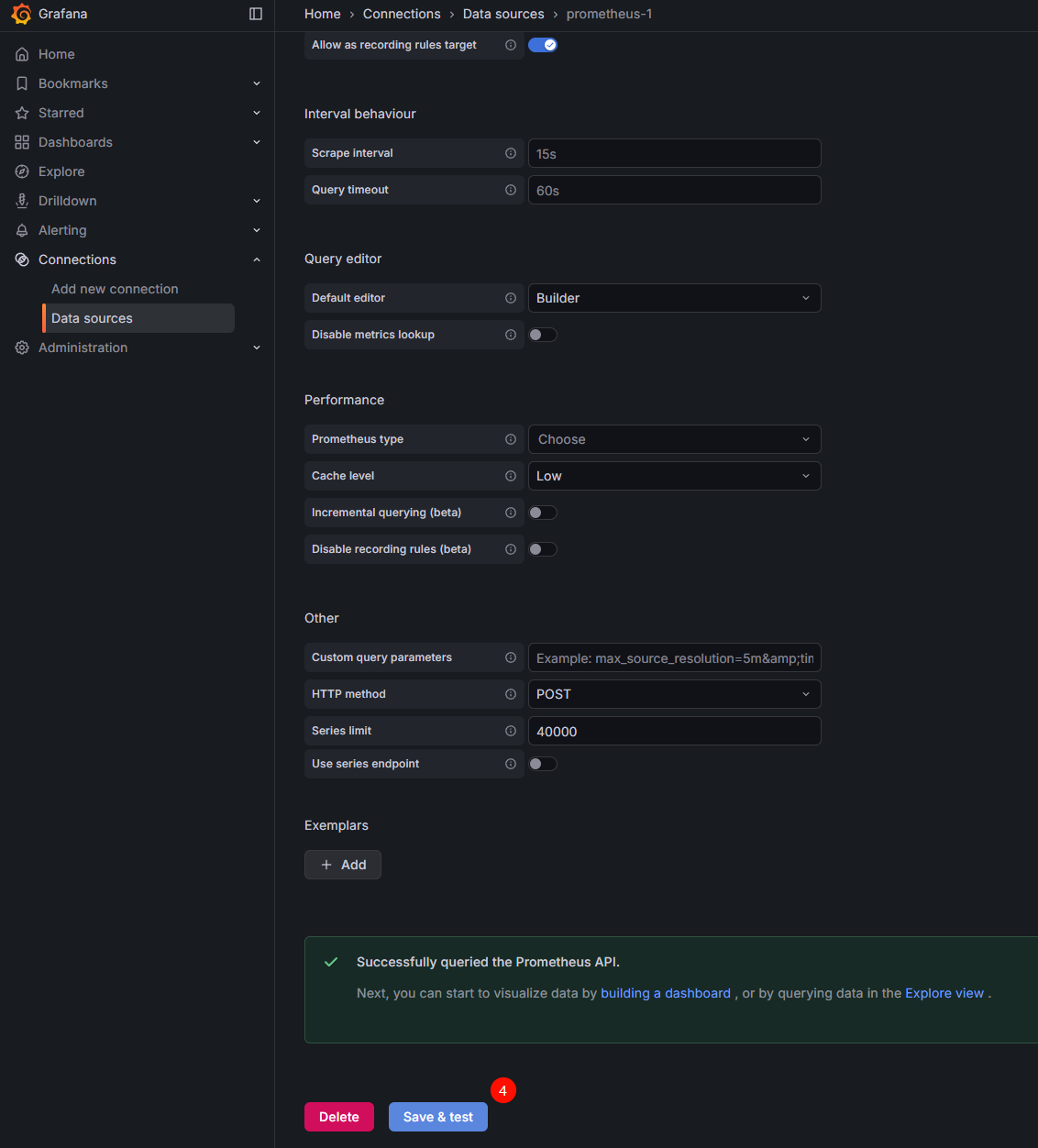This screenshot has height=1148, width=1038.
Task: Follow the building a dashboard link
Action: [x=665, y=993]
